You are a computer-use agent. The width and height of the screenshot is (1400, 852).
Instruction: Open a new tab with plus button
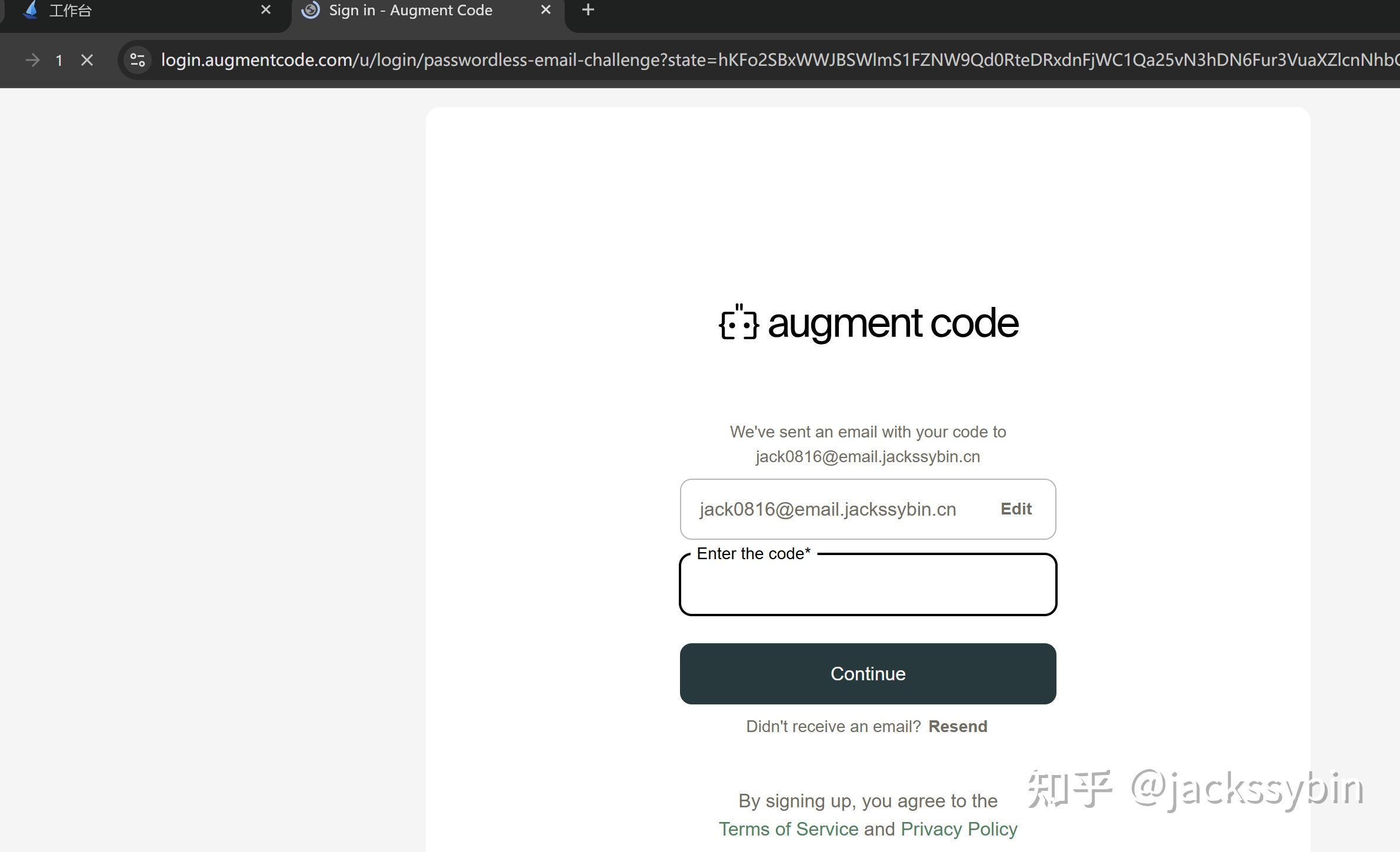pos(588,10)
